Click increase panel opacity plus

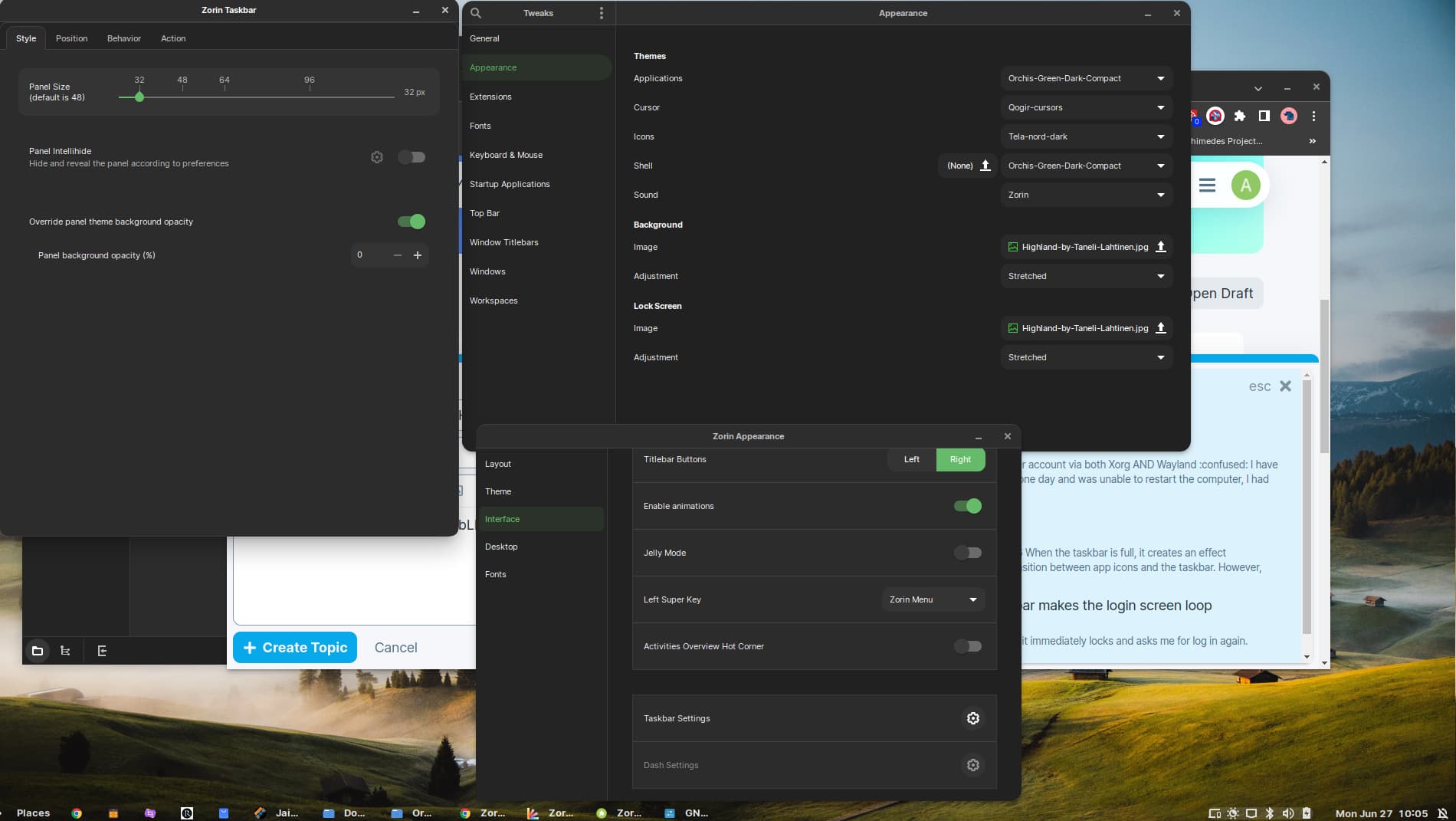pyautogui.click(x=418, y=255)
